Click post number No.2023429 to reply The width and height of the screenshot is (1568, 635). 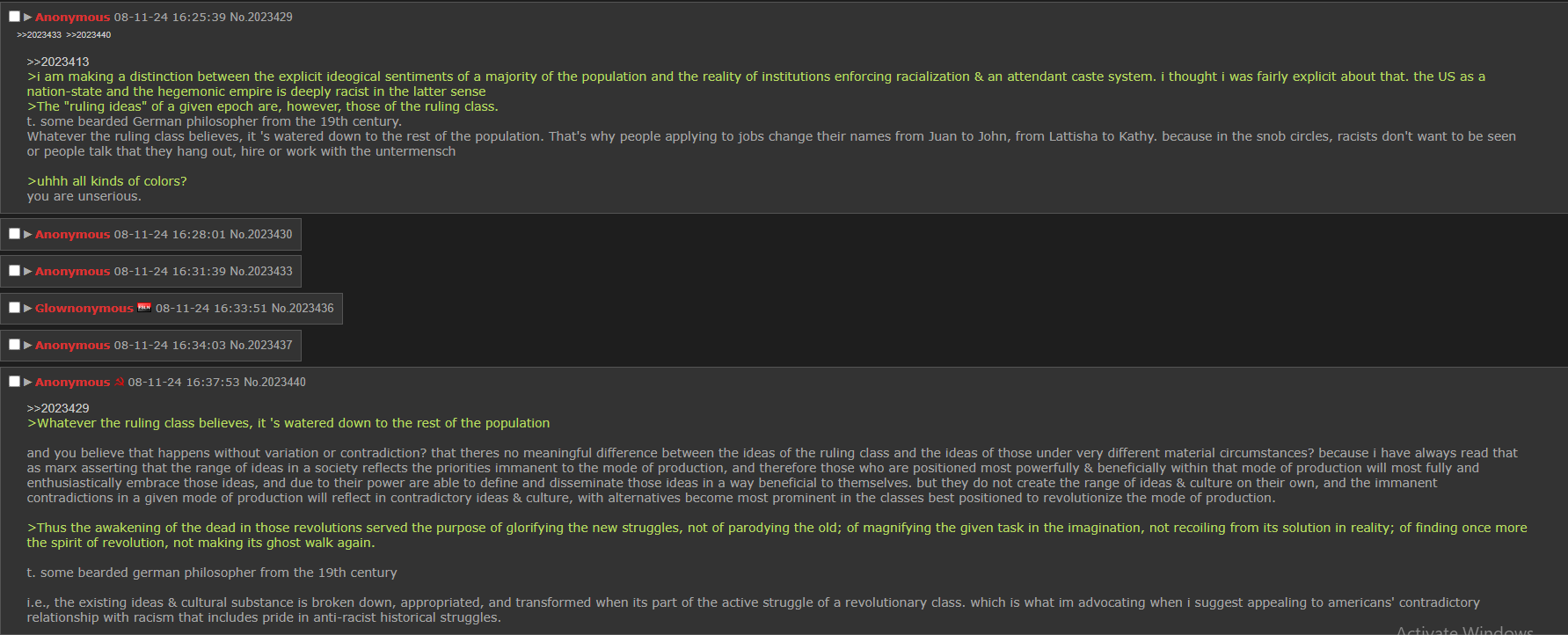pyautogui.click(x=261, y=17)
